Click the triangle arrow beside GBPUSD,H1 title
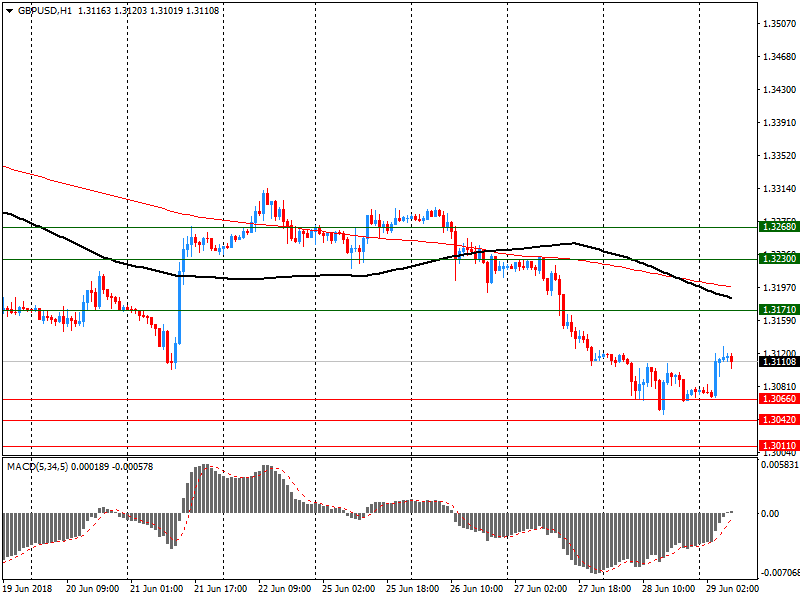800x600 pixels. pos(8,10)
